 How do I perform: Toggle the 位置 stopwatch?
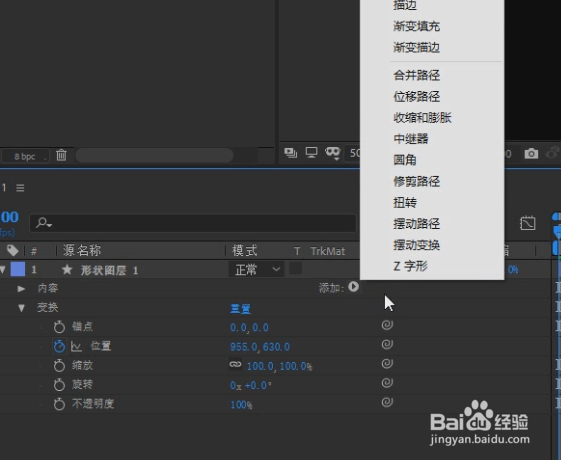pyautogui.click(x=59, y=346)
